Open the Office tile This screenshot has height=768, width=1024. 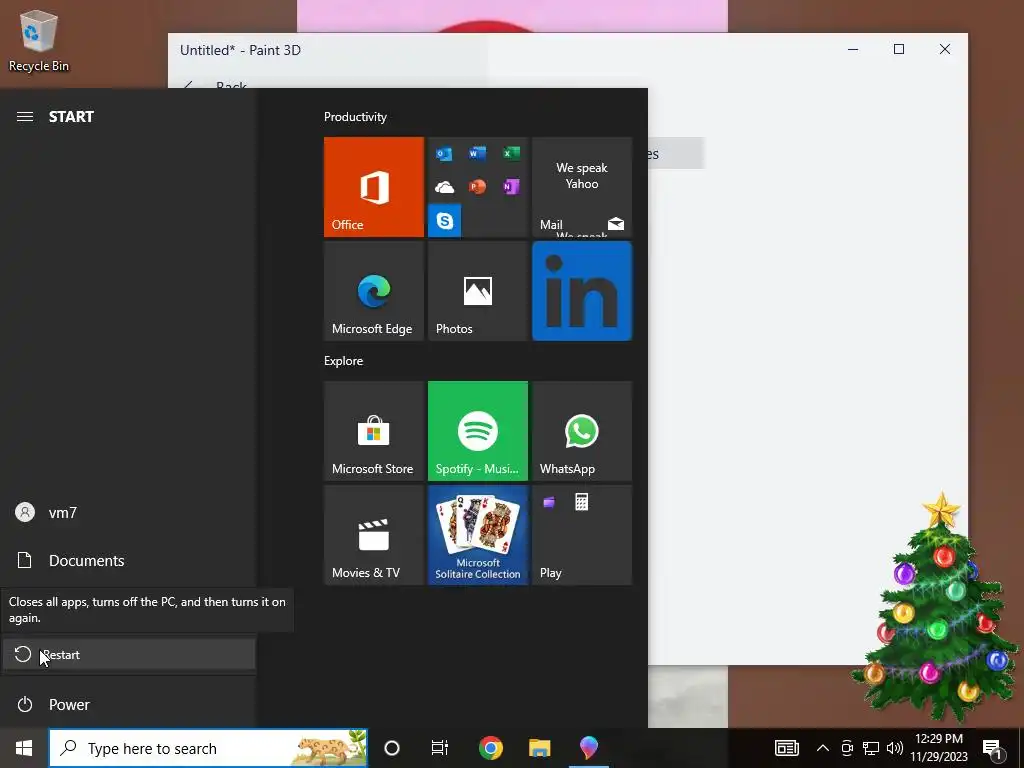(x=374, y=187)
